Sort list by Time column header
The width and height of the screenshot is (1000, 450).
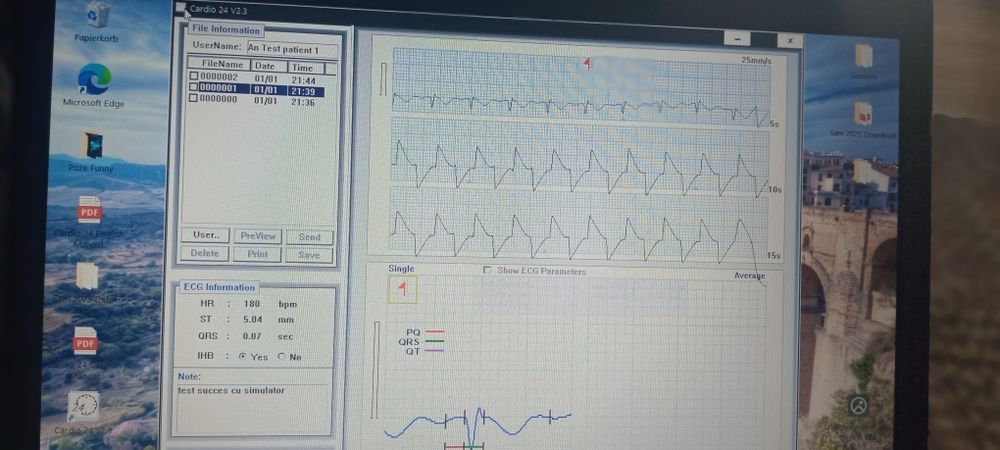coord(305,68)
